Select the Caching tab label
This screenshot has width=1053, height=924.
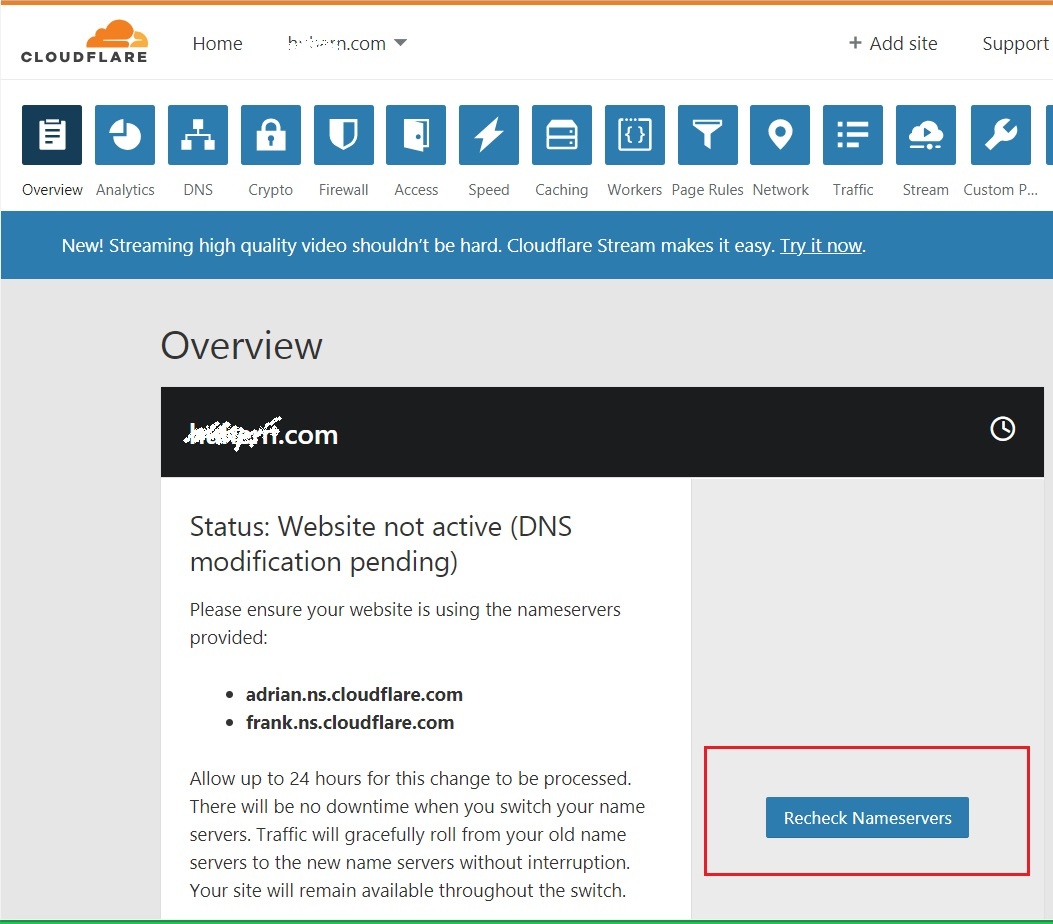pos(562,190)
